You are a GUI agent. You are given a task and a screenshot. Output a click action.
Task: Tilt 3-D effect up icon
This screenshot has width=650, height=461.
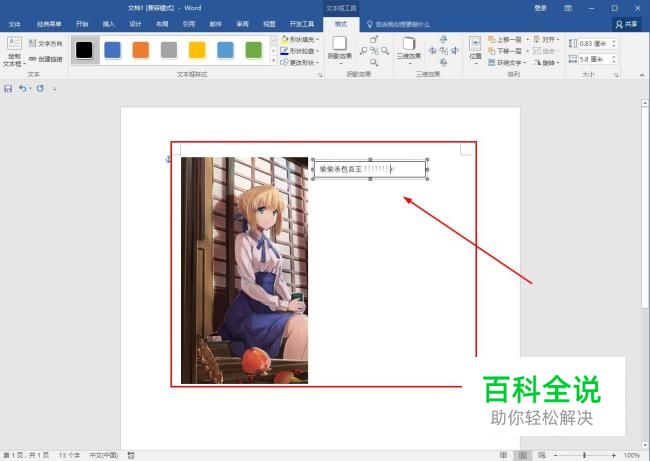click(444, 39)
